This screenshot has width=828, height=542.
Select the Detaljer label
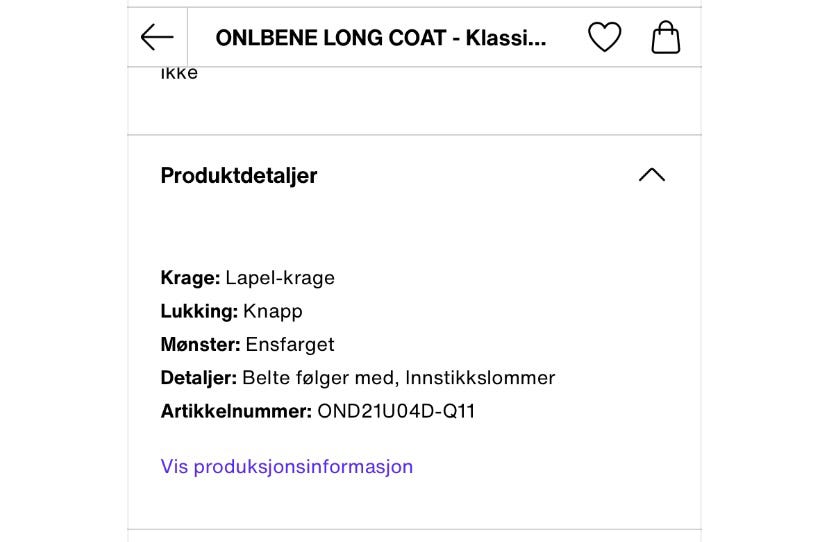pos(198,378)
